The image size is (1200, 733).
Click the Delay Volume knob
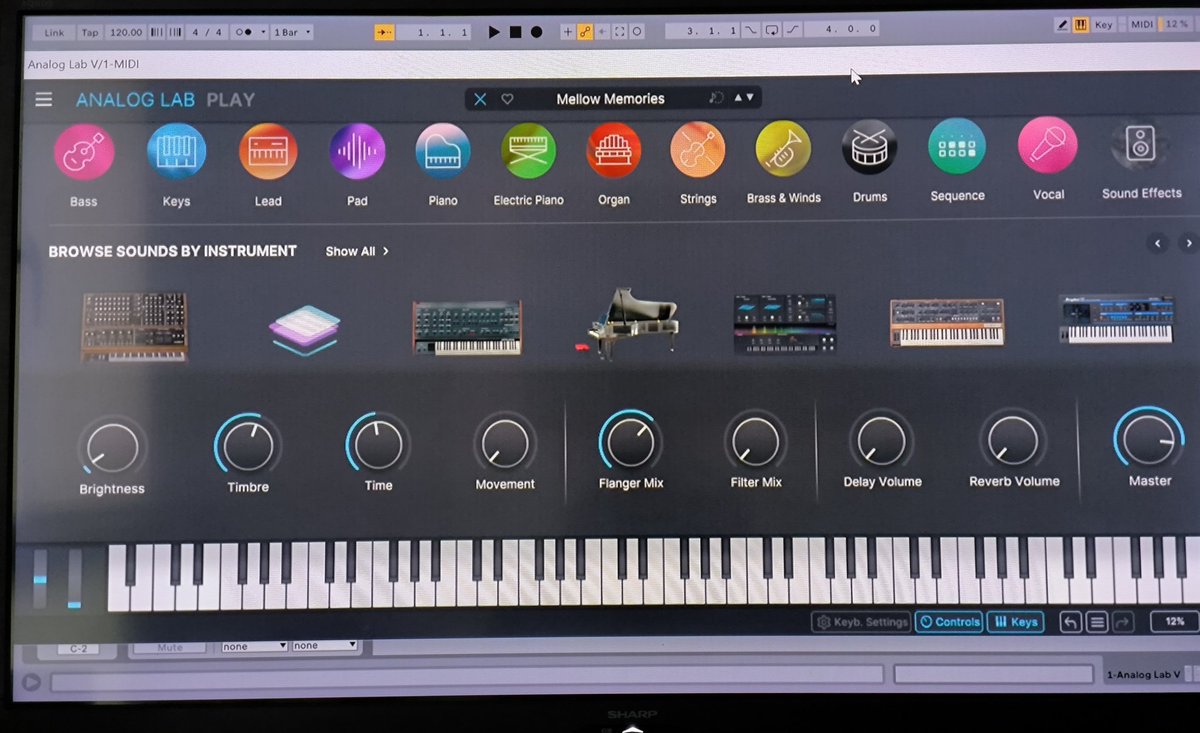tap(881, 439)
